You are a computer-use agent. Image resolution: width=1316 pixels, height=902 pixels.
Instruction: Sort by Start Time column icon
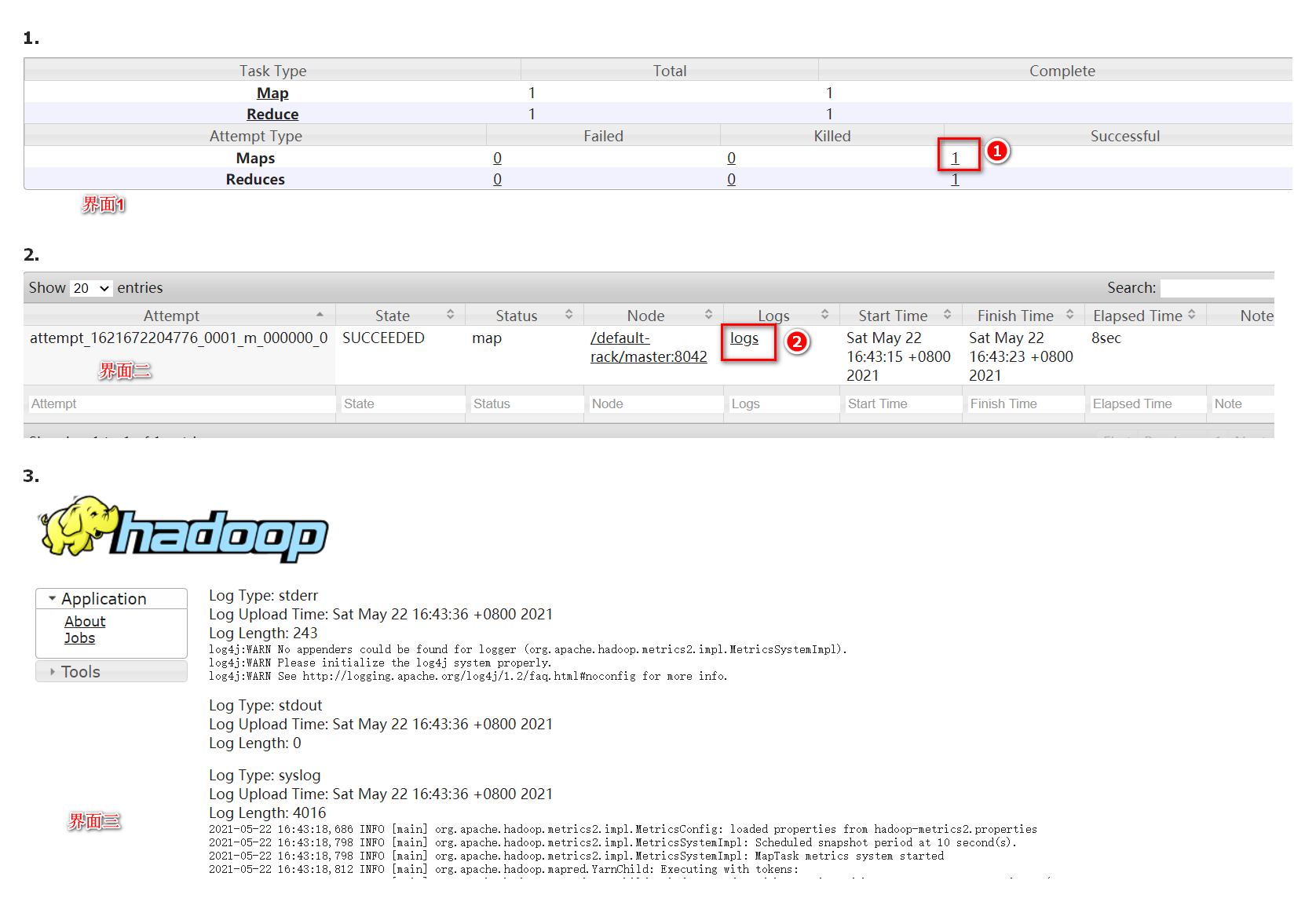[947, 315]
